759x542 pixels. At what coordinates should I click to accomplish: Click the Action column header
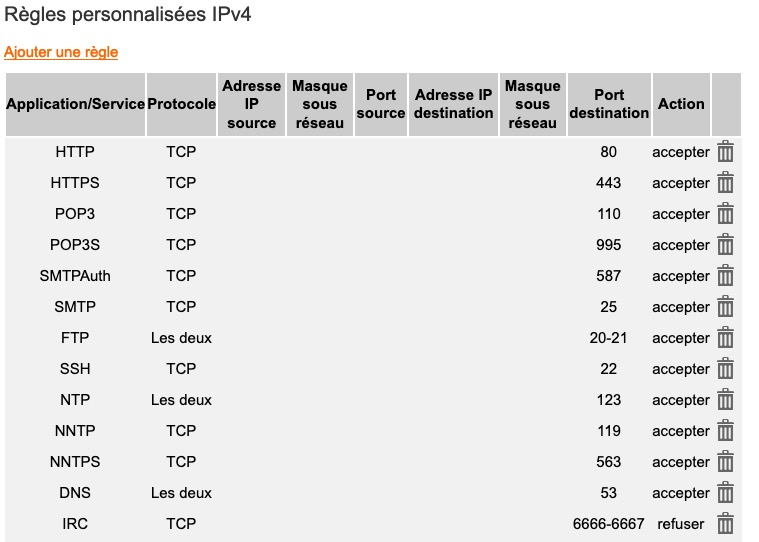click(x=681, y=104)
